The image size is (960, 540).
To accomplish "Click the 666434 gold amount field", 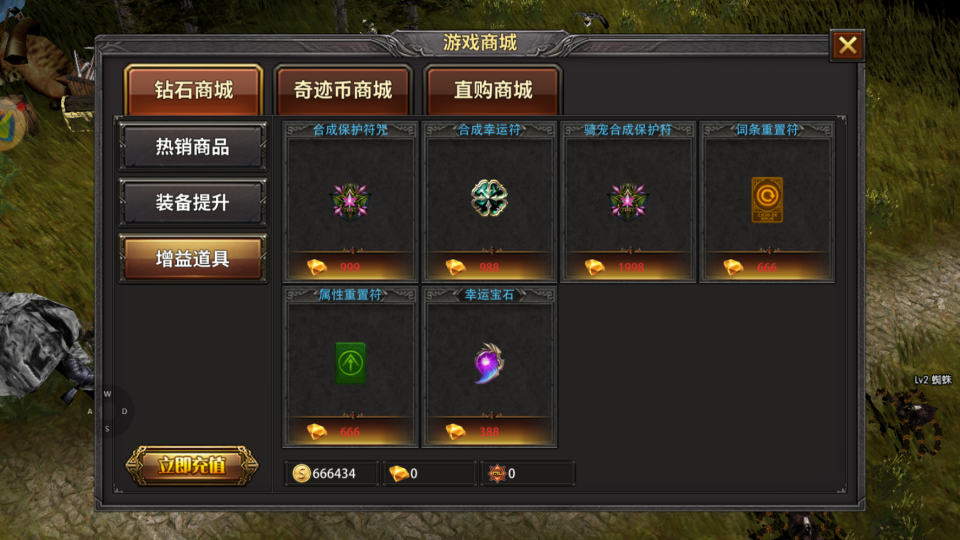I will (x=332, y=473).
